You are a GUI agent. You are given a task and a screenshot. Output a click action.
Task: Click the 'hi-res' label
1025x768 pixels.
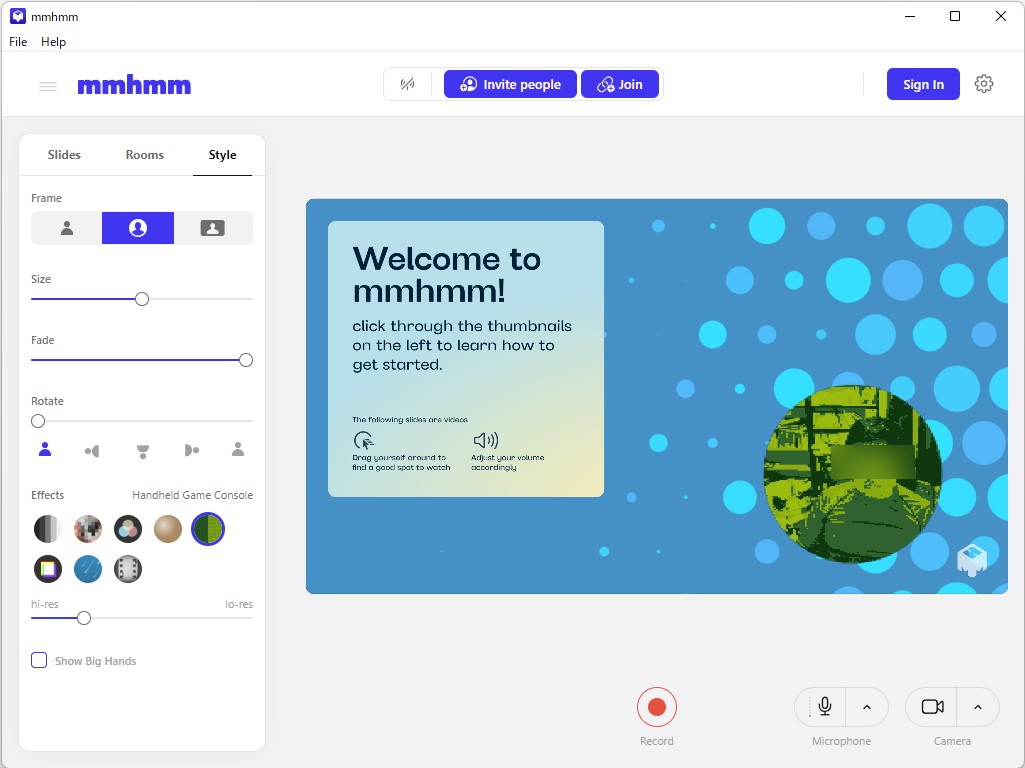click(x=44, y=604)
